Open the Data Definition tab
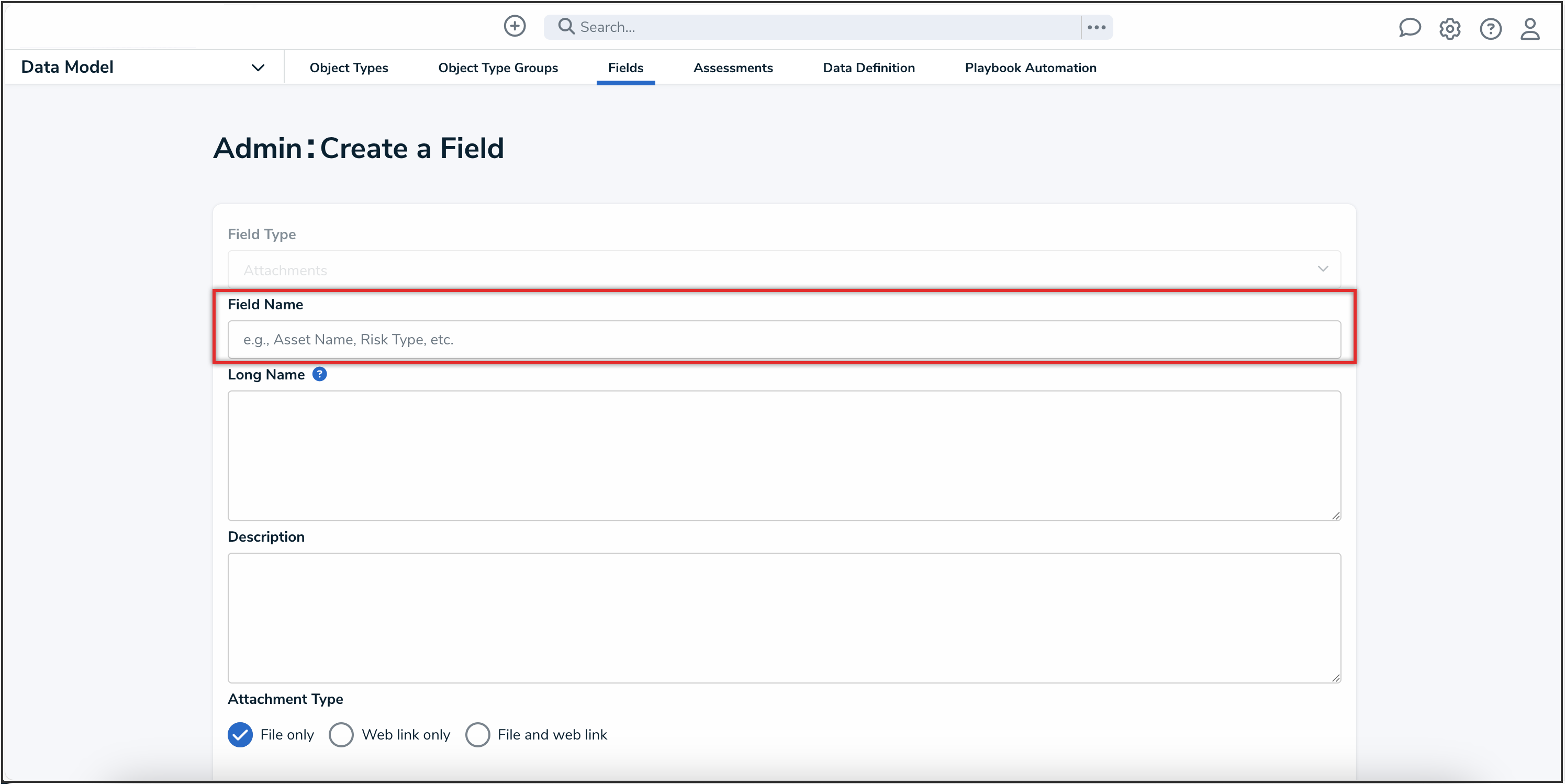The height and width of the screenshot is (784, 1565). (868, 68)
